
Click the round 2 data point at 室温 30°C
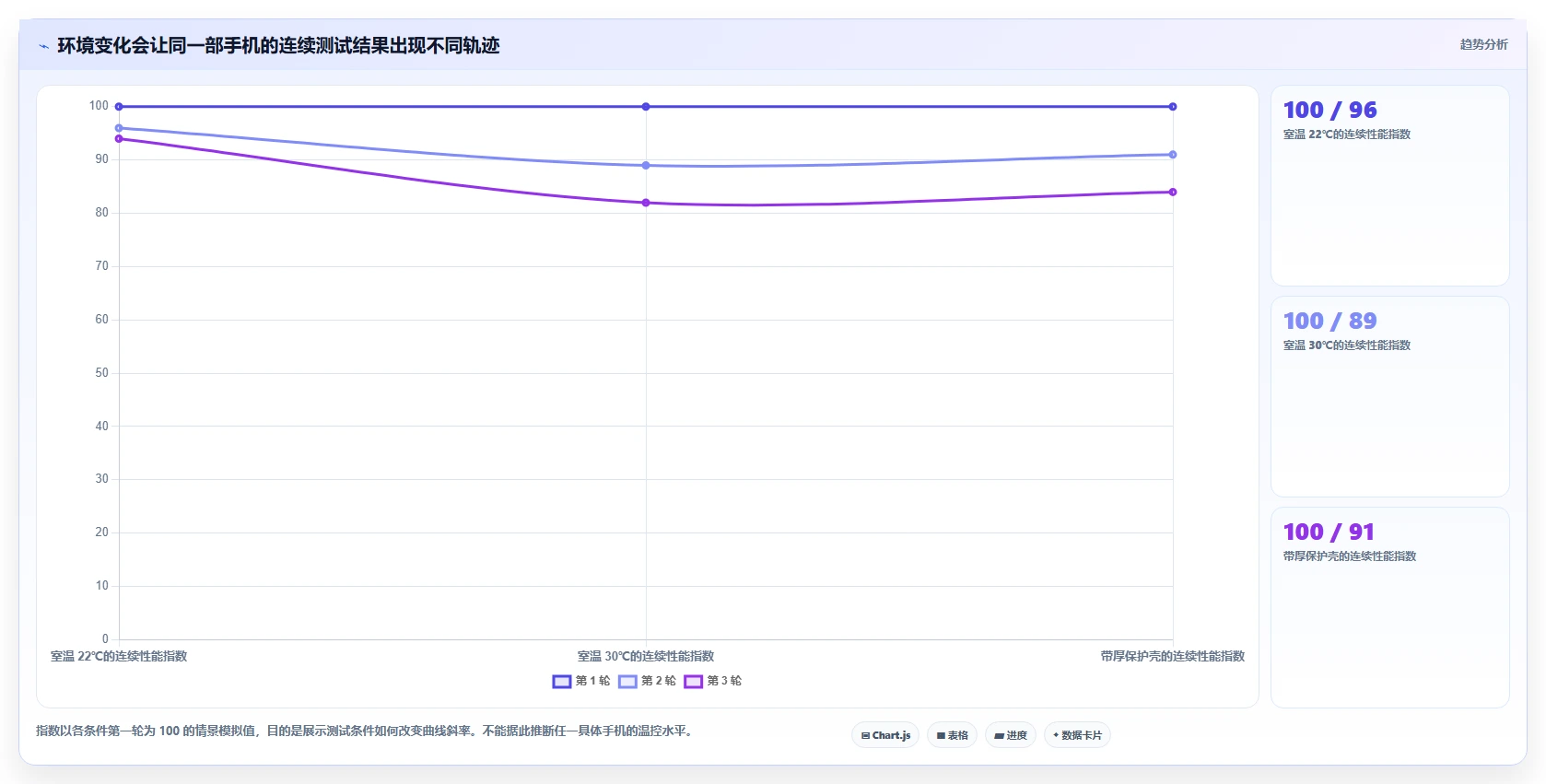pos(646,166)
